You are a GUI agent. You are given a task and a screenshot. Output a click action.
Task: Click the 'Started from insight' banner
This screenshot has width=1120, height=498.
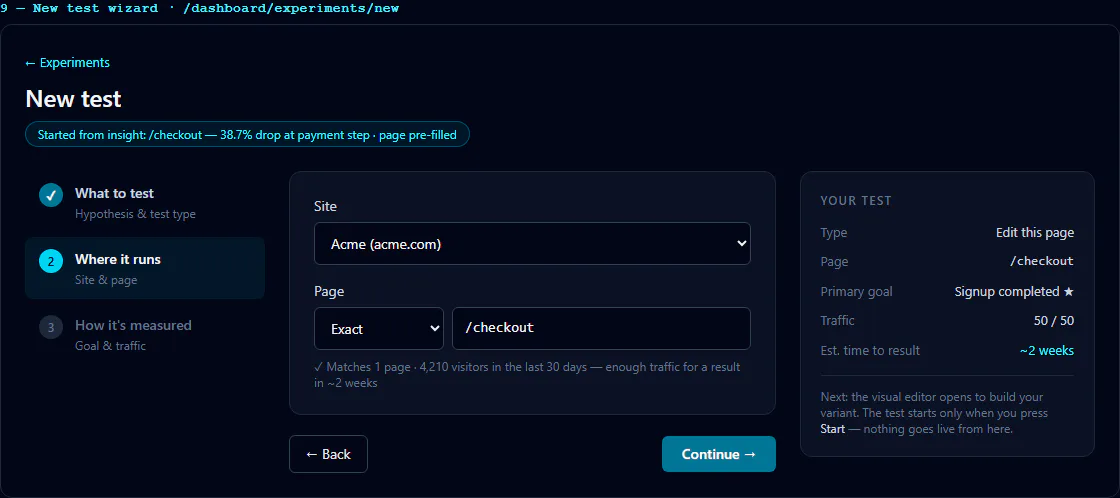tap(247, 134)
